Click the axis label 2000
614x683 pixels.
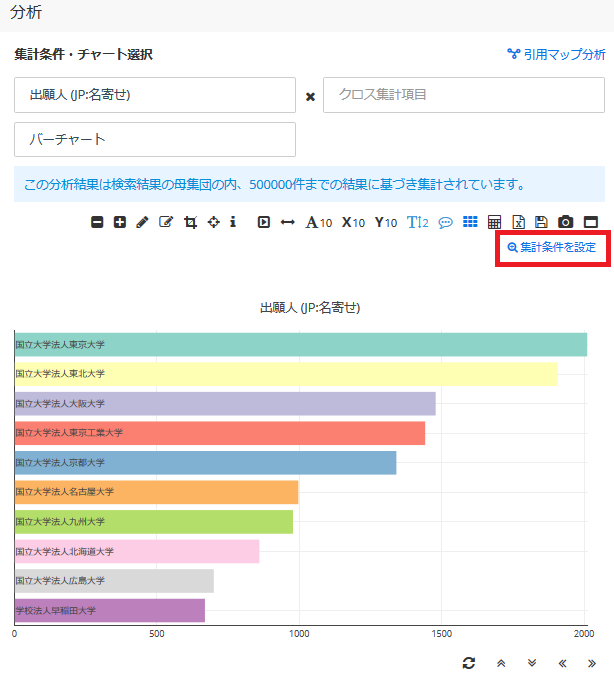tap(584, 634)
